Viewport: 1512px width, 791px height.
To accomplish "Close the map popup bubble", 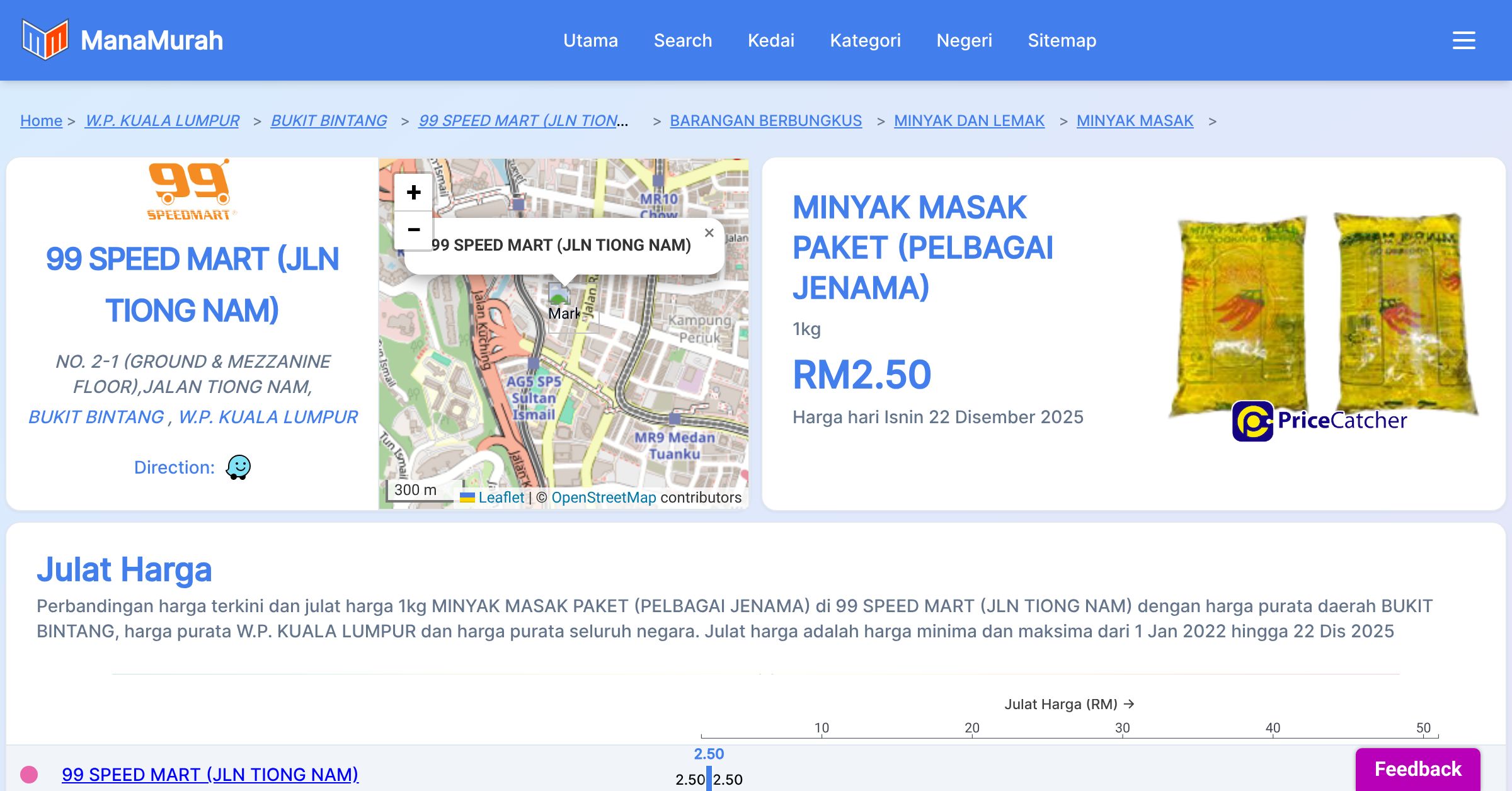I will coord(709,233).
